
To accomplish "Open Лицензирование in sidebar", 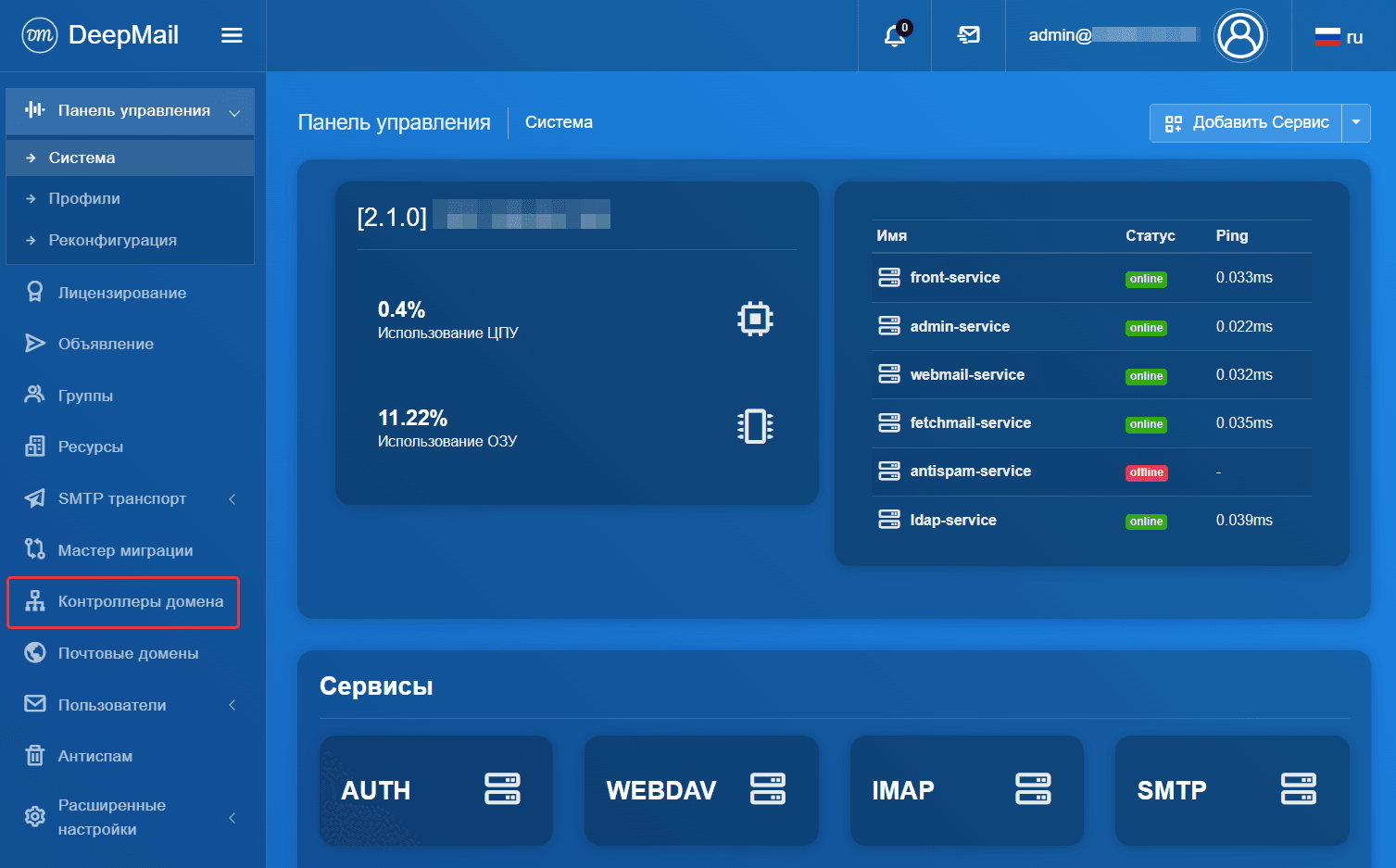I will [122, 293].
